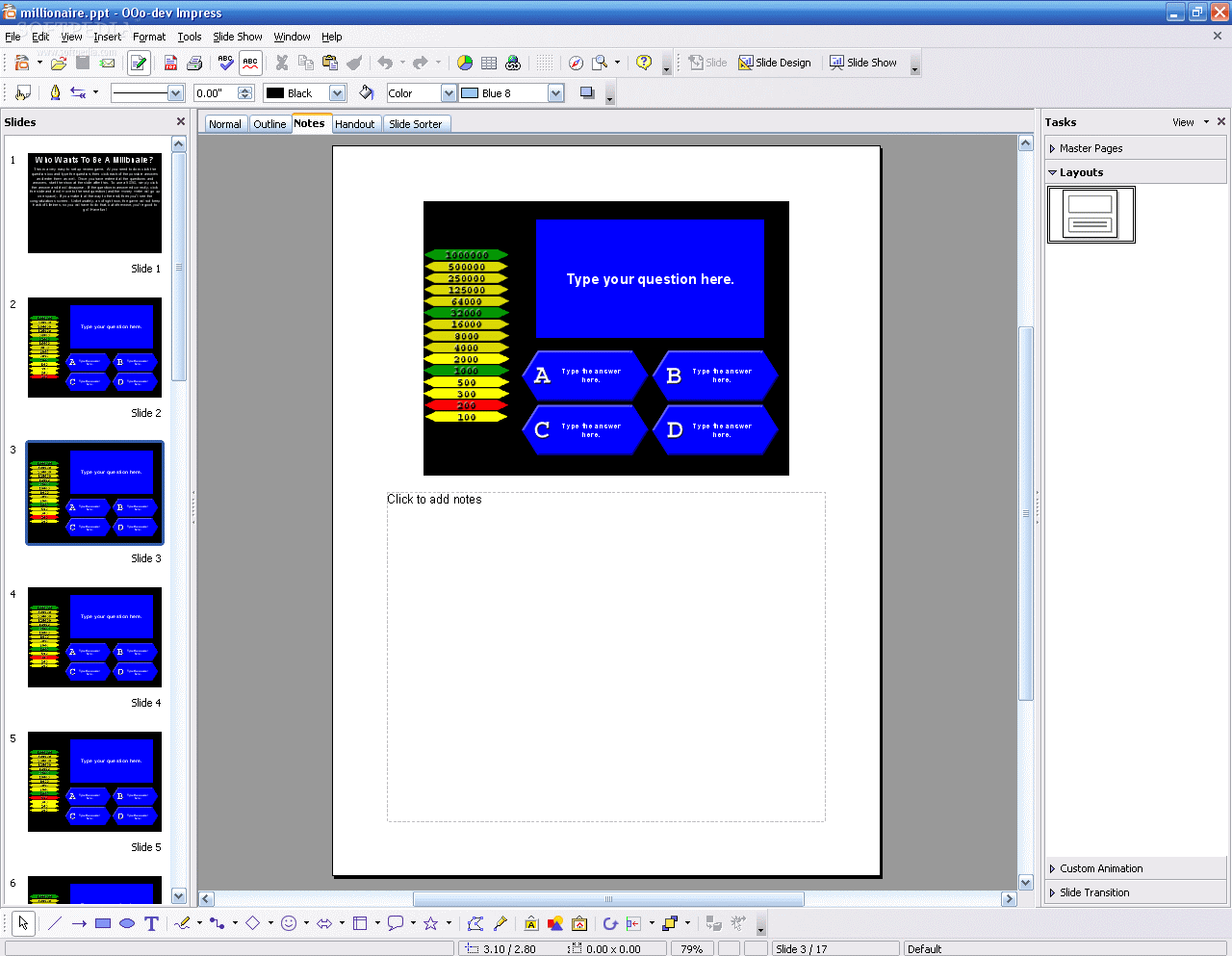
Task: Open the Line dialog pen icon
Action: point(55,92)
